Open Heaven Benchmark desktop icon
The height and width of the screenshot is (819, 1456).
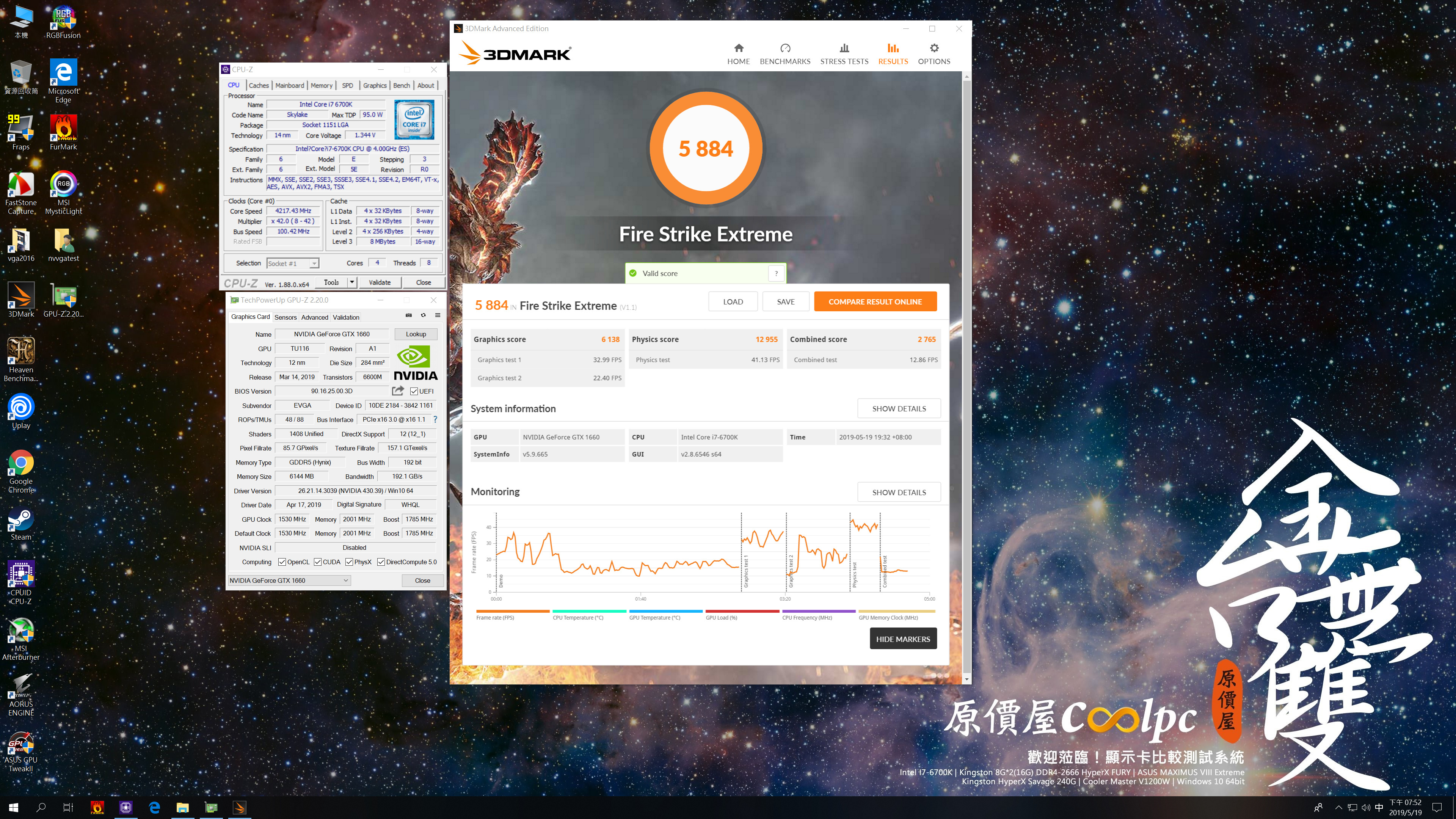21,359
